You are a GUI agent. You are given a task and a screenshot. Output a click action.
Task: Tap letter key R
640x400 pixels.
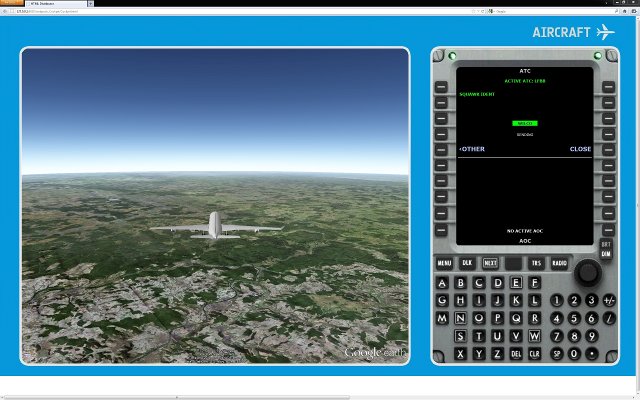click(x=534, y=318)
